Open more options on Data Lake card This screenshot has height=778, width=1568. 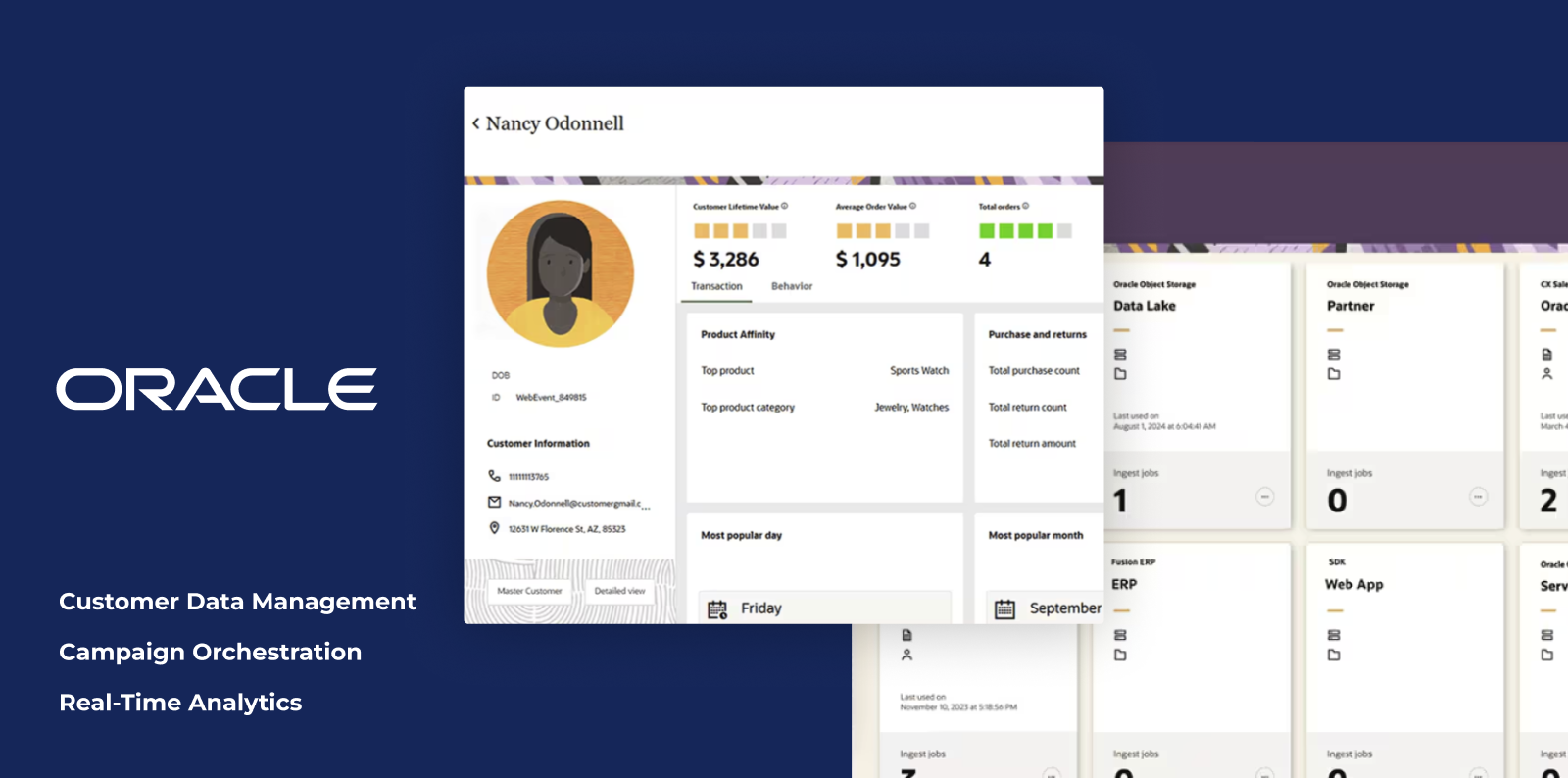pyautogui.click(x=1265, y=497)
